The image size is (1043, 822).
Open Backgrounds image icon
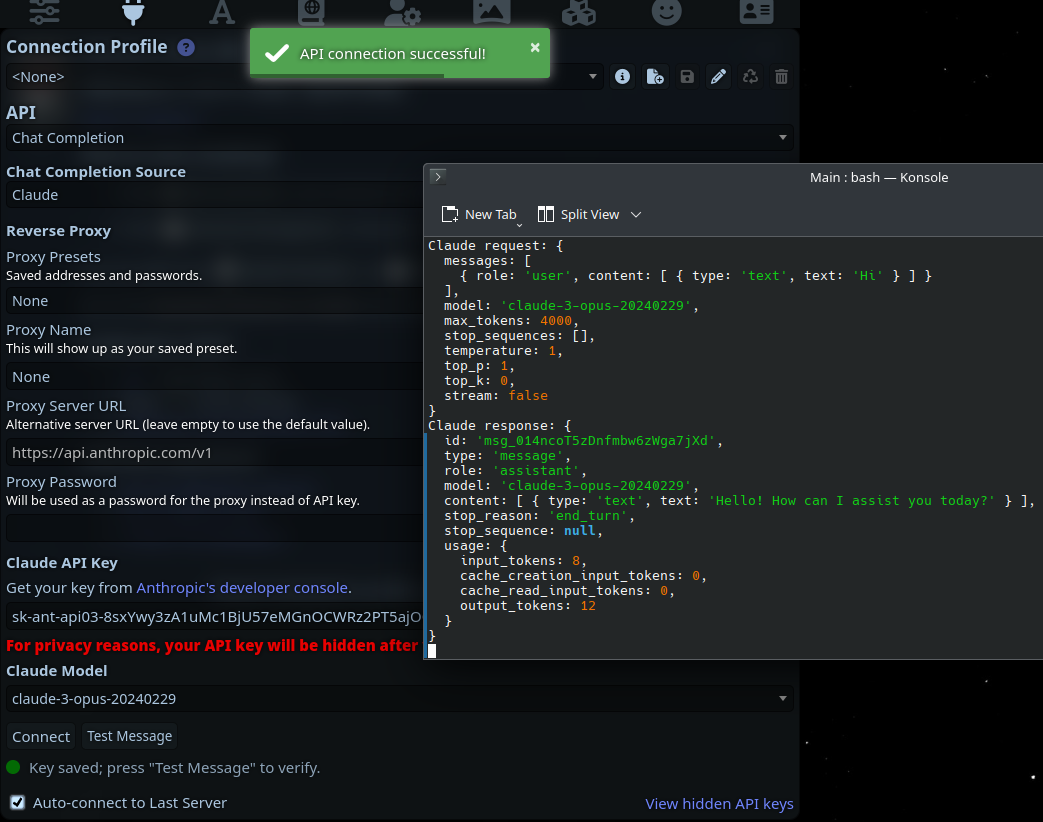(x=491, y=11)
